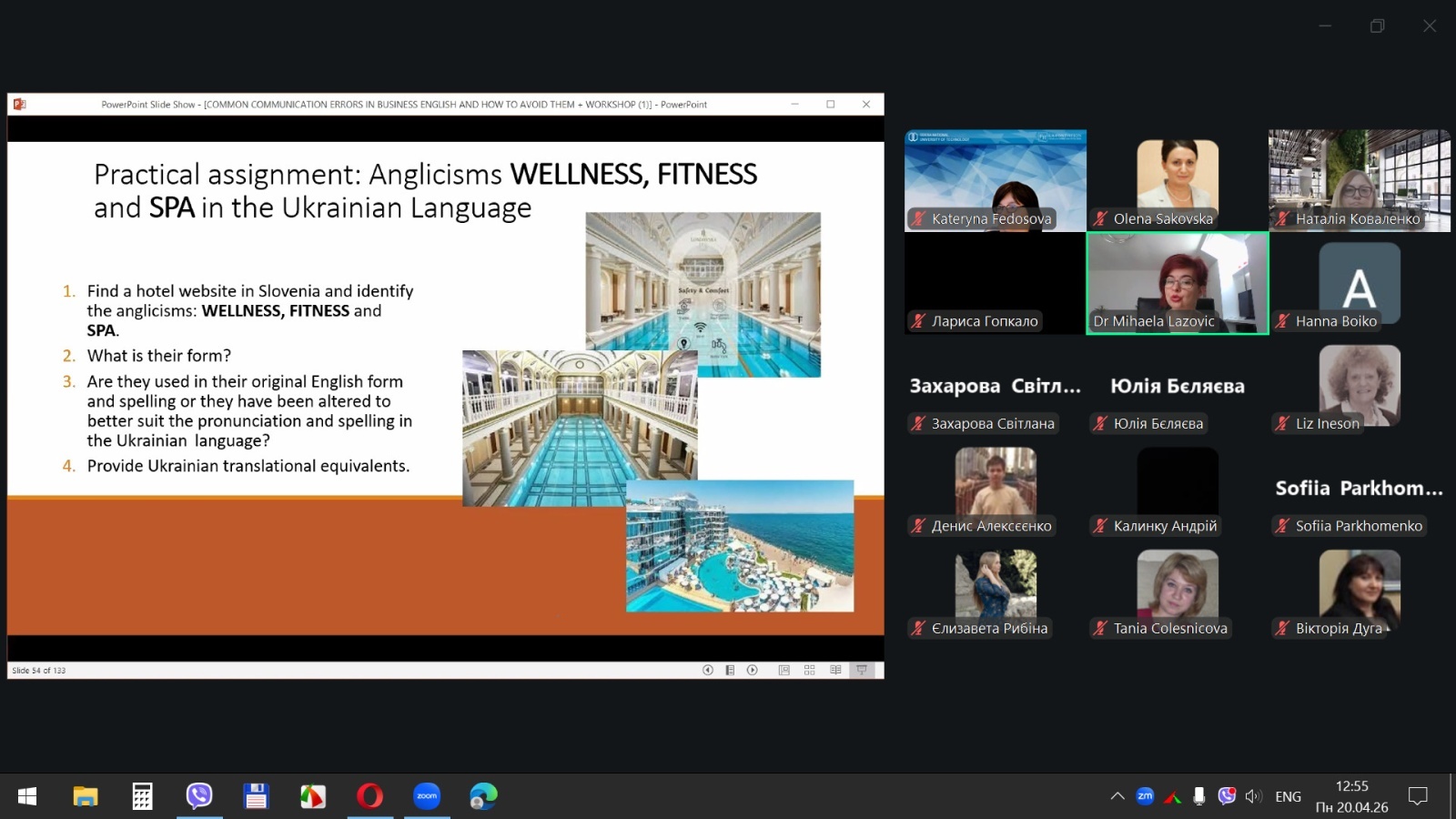
Task: Switch to Slide Sorter view icon
Action: (x=809, y=670)
